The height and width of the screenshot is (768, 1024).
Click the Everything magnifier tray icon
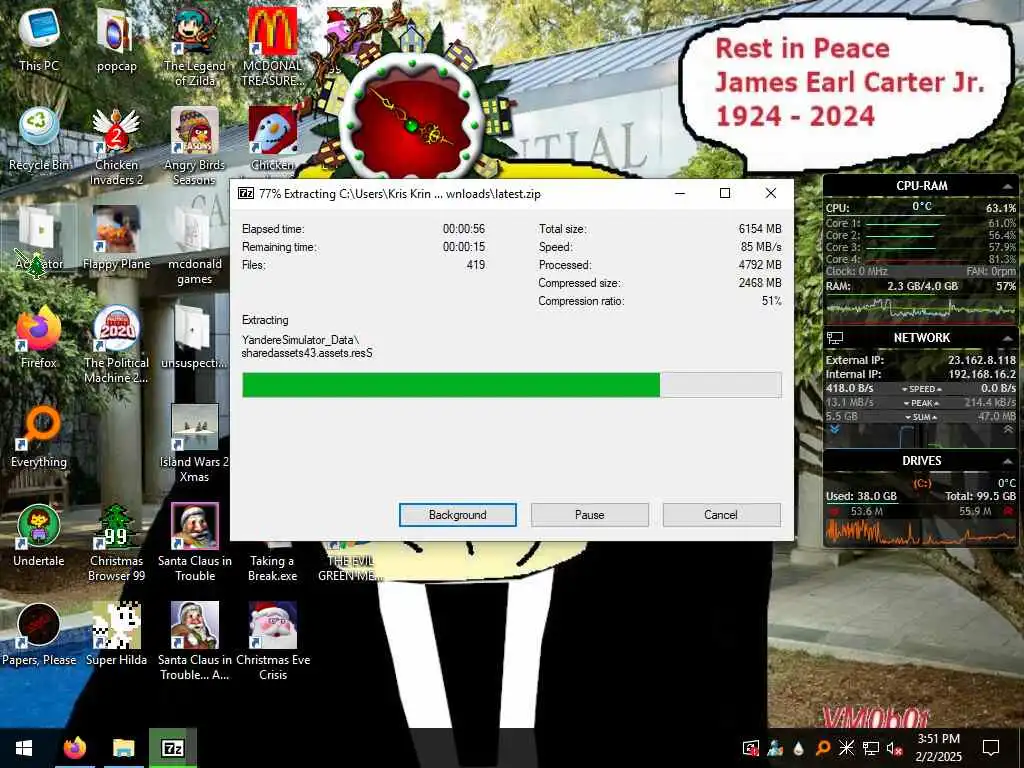pos(823,748)
